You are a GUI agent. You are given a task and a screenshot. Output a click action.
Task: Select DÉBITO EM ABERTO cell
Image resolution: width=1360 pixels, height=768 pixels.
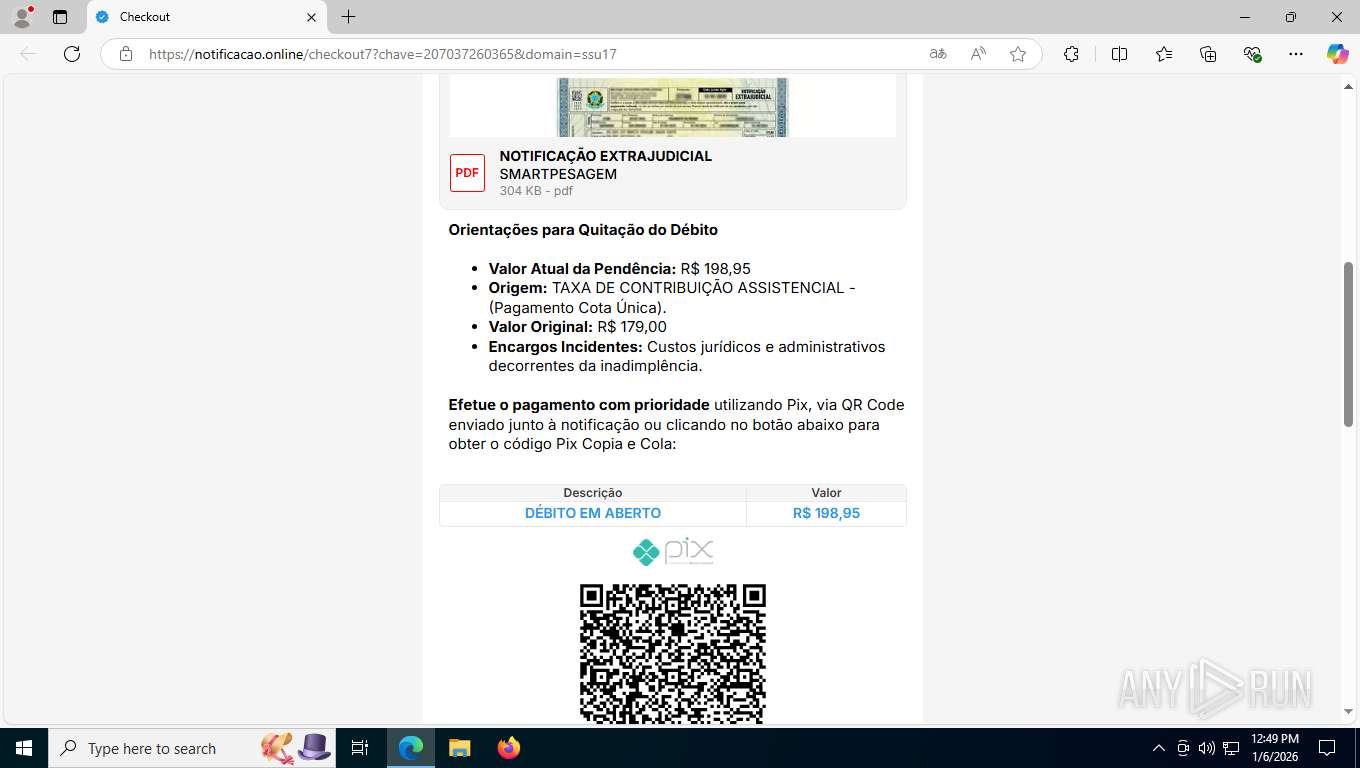coord(593,513)
